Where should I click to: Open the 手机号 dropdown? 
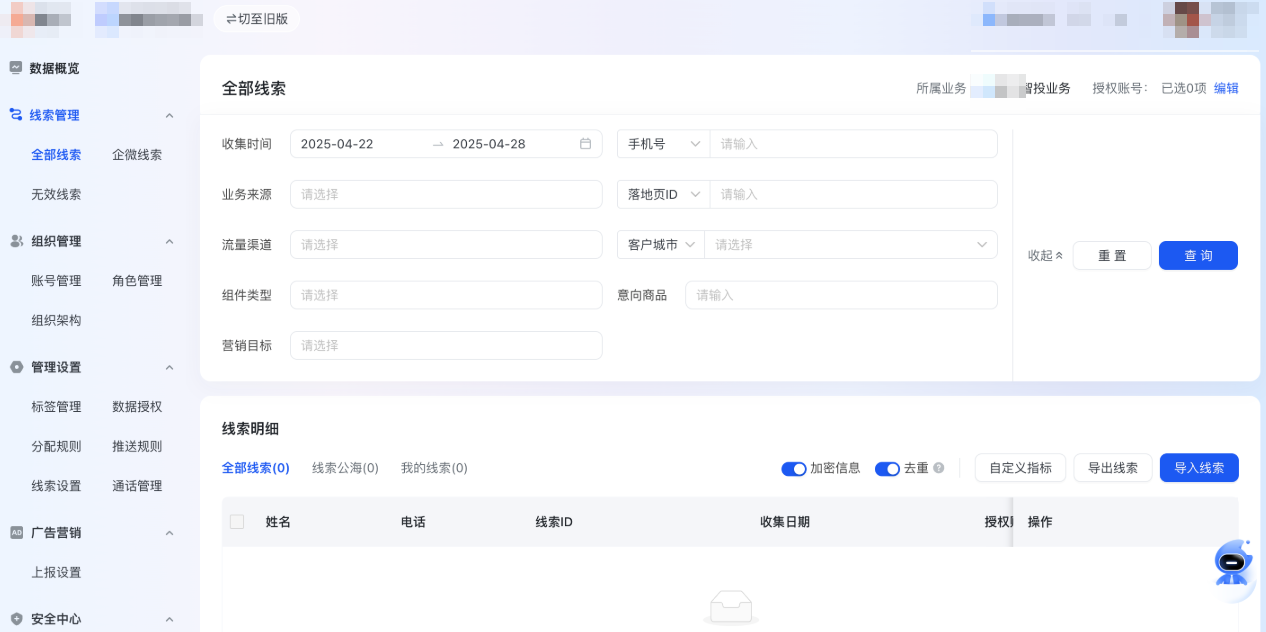[663, 143]
